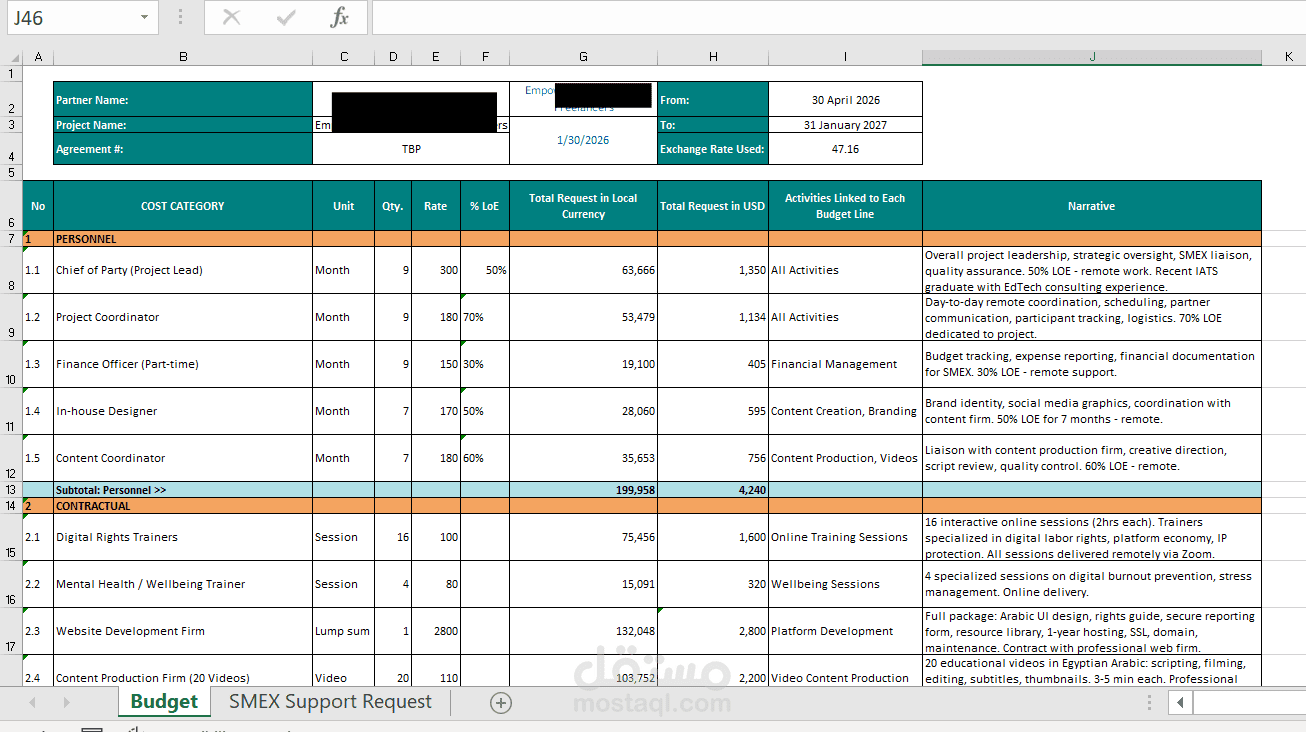The height and width of the screenshot is (732, 1306).
Task: Click the Narrative header cell
Action: pyautogui.click(x=1092, y=206)
